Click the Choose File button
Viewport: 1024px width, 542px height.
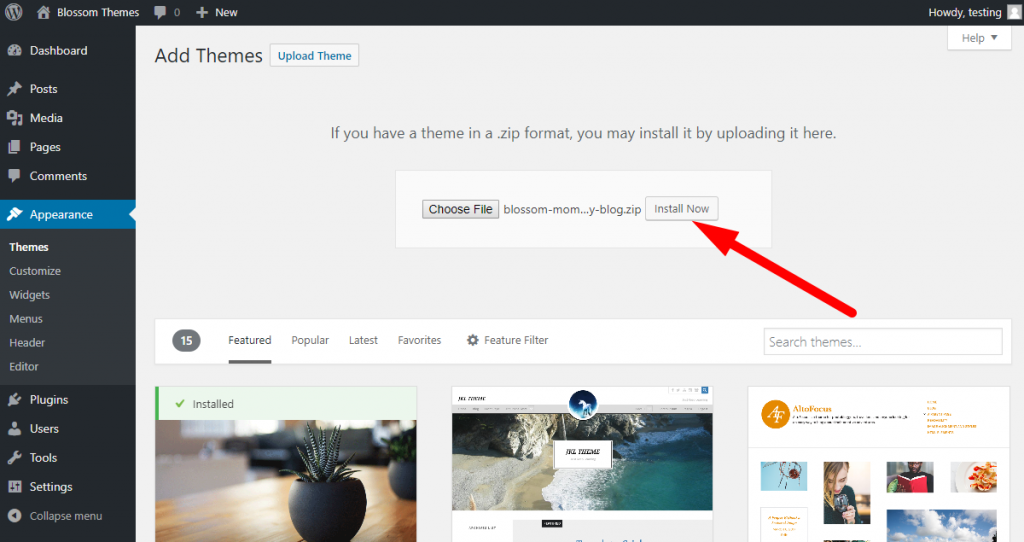click(x=460, y=209)
